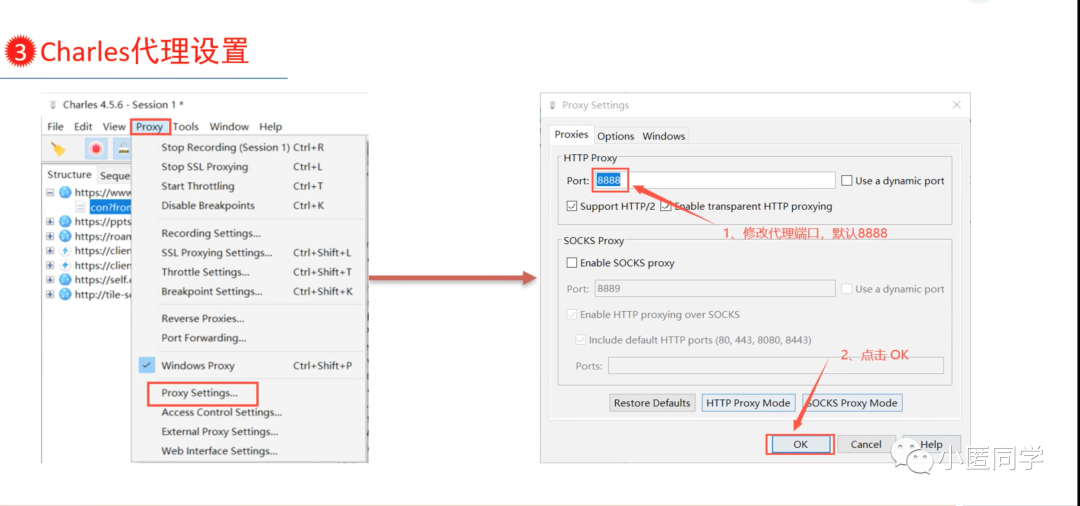Image resolution: width=1080 pixels, height=506 pixels.
Task: Click the globe icon beside https://ppts
Action: 65,222
